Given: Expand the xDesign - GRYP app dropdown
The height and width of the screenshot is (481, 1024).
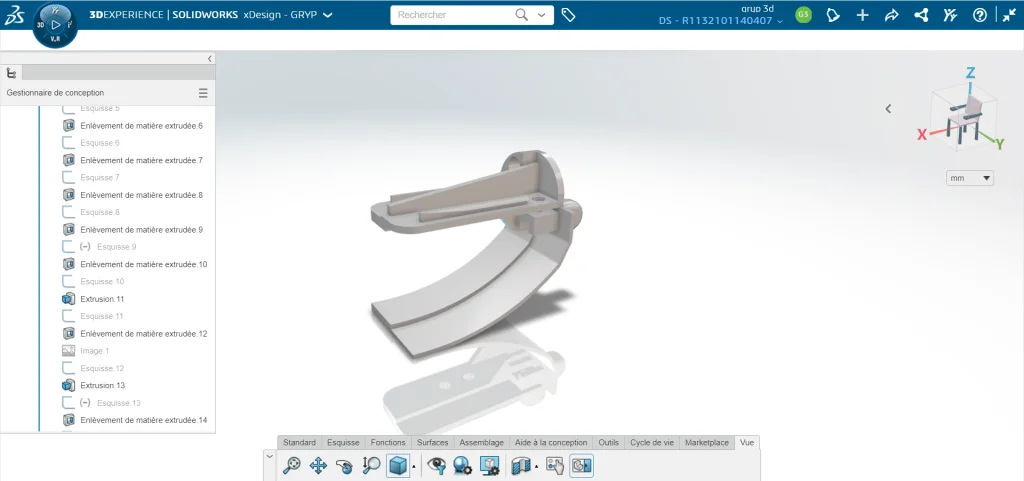Looking at the screenshot, I should pyautogui.click(x=328, y=15).
